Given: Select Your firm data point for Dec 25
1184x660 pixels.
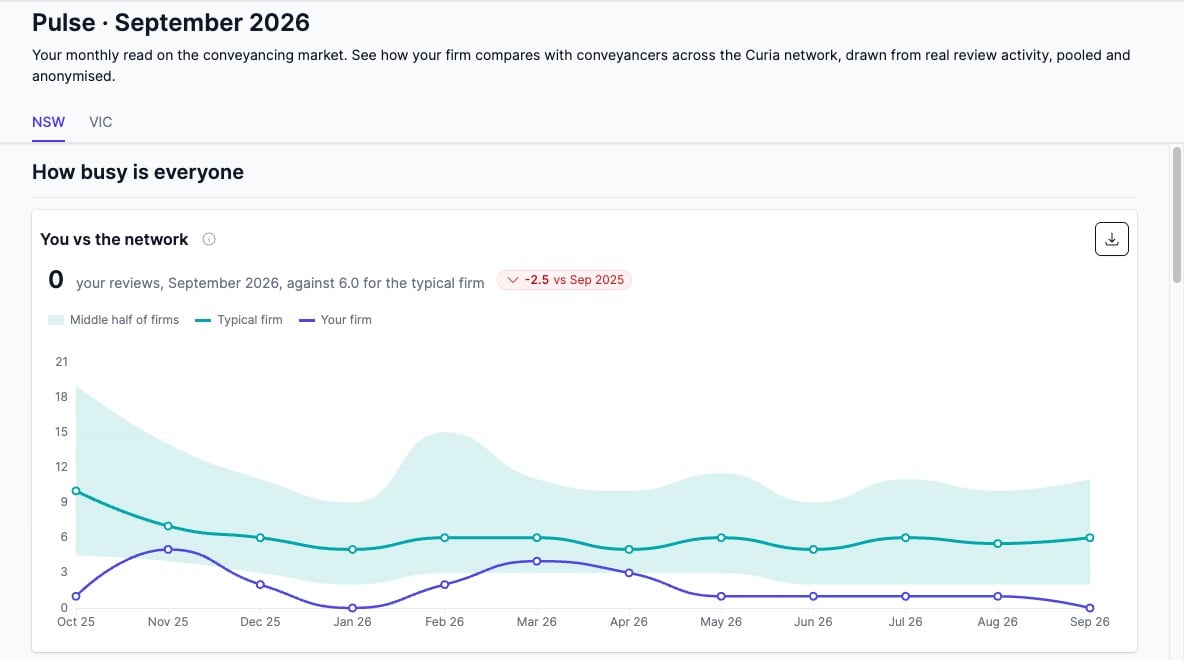Looking at the screenshot, I should tap(261, 584).
